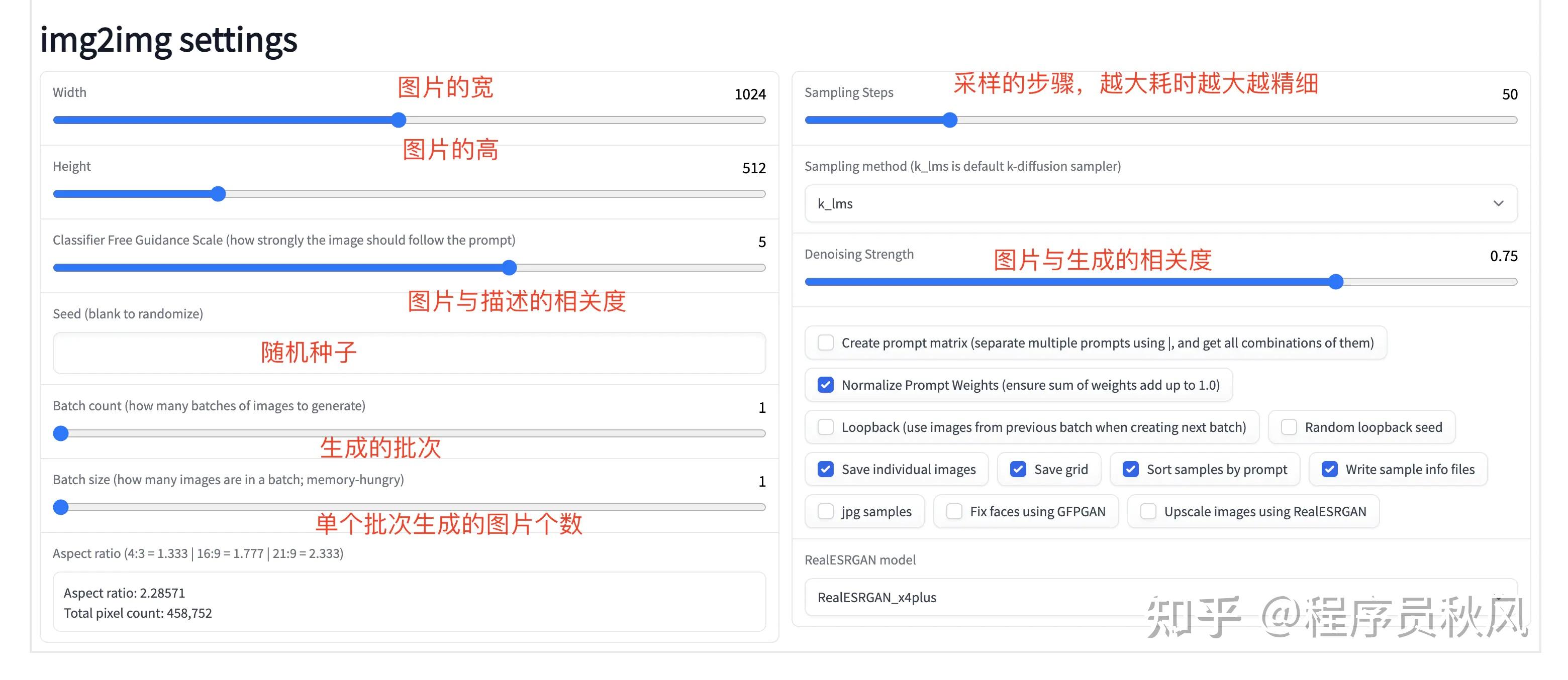Screen dimensions: 1568x680
Task: Click the Height slider handle
Action: [219, 194]
